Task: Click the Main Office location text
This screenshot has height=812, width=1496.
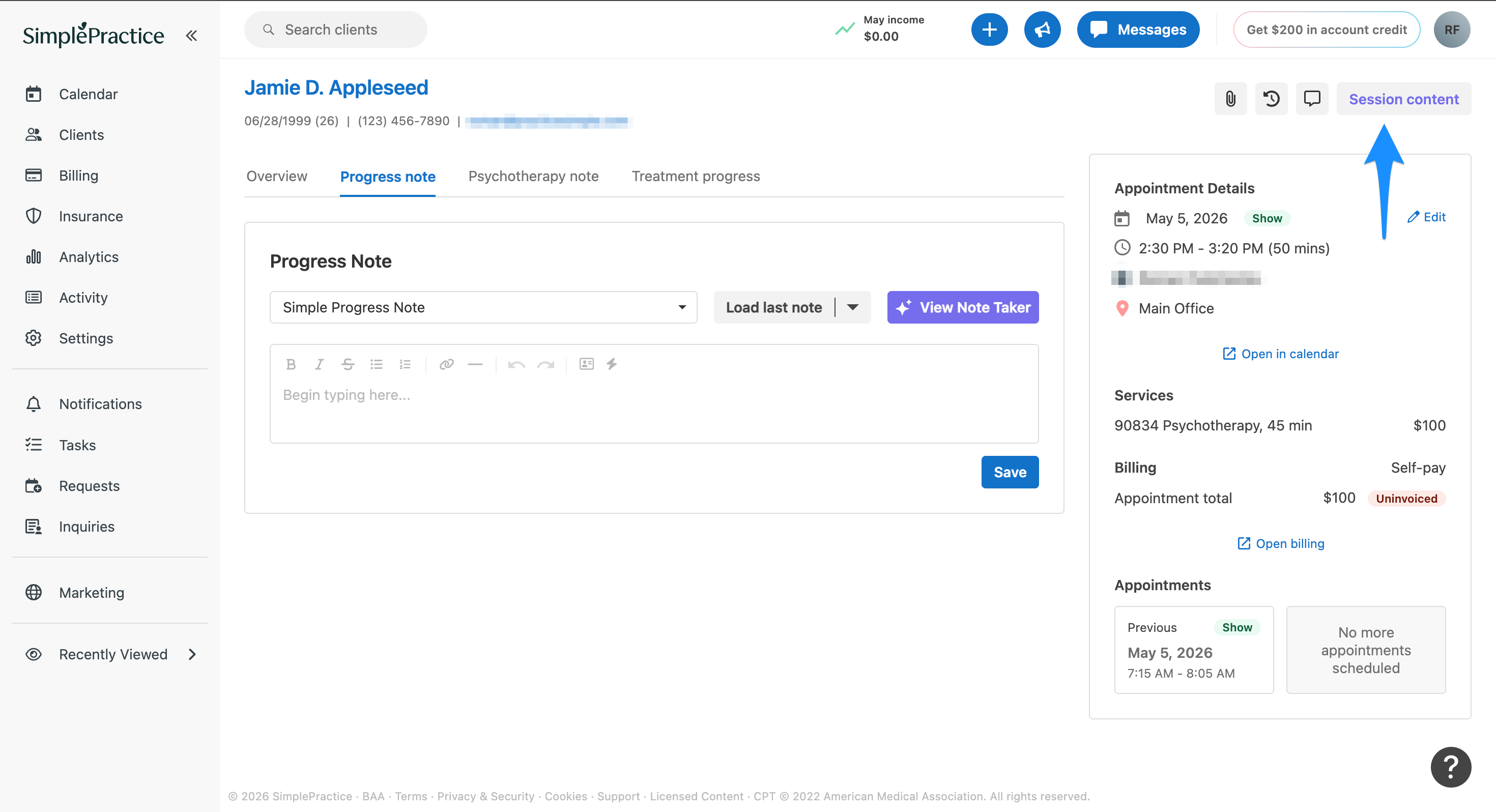Action: (1176, 308)
